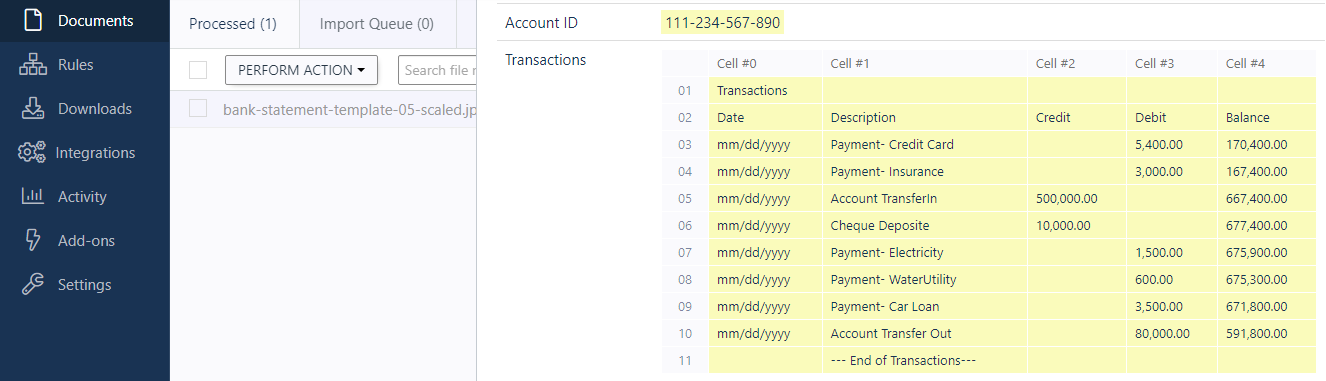Switch to the Processed (1) tab
Screen dimensions: 1326x381
(x=233, y=23)
